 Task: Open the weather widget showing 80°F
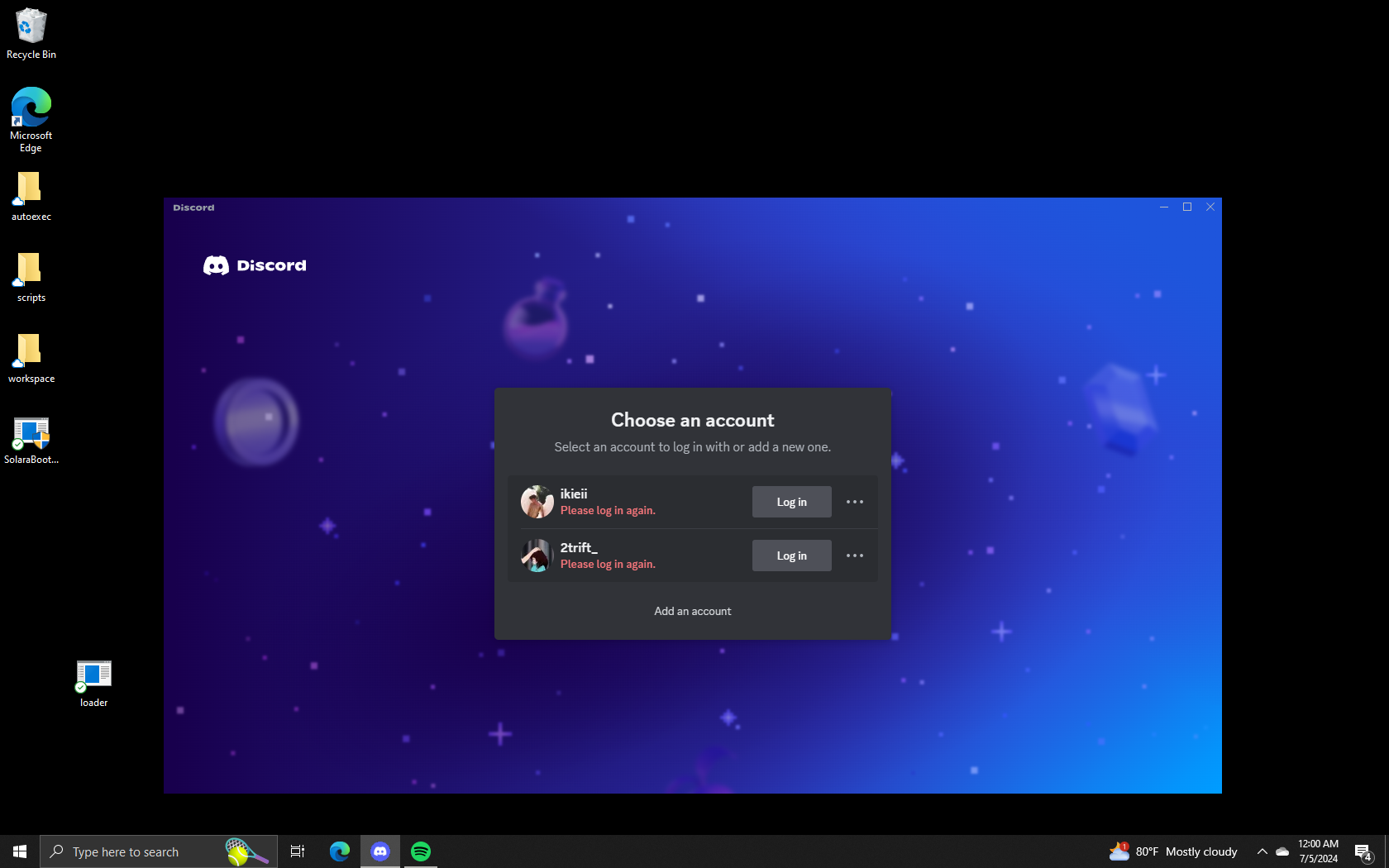1173,851
